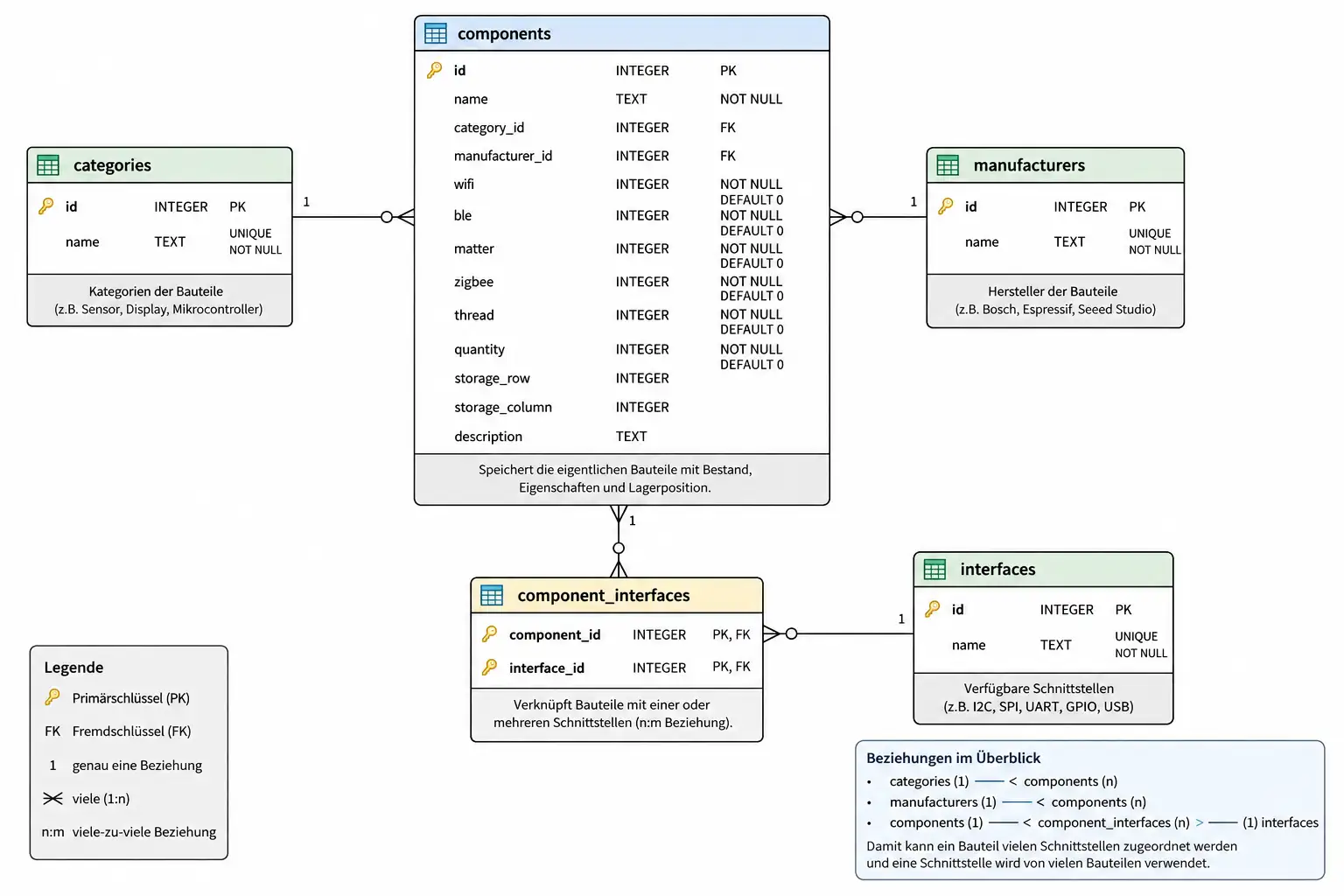This screenshot has width=1344, height=896.
Task: Click the crow's foot symbol in legend
Action: tap(52, 798)
